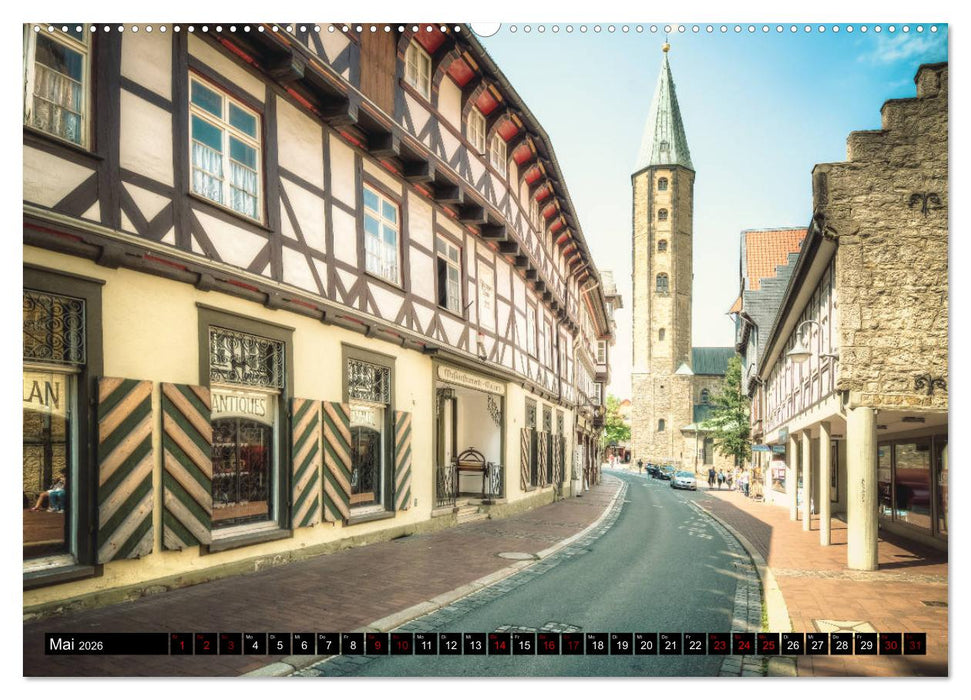Image resolution: width=971 pixels, height=700 pixels.
Task: Click date cell 20
Action: 645,645
